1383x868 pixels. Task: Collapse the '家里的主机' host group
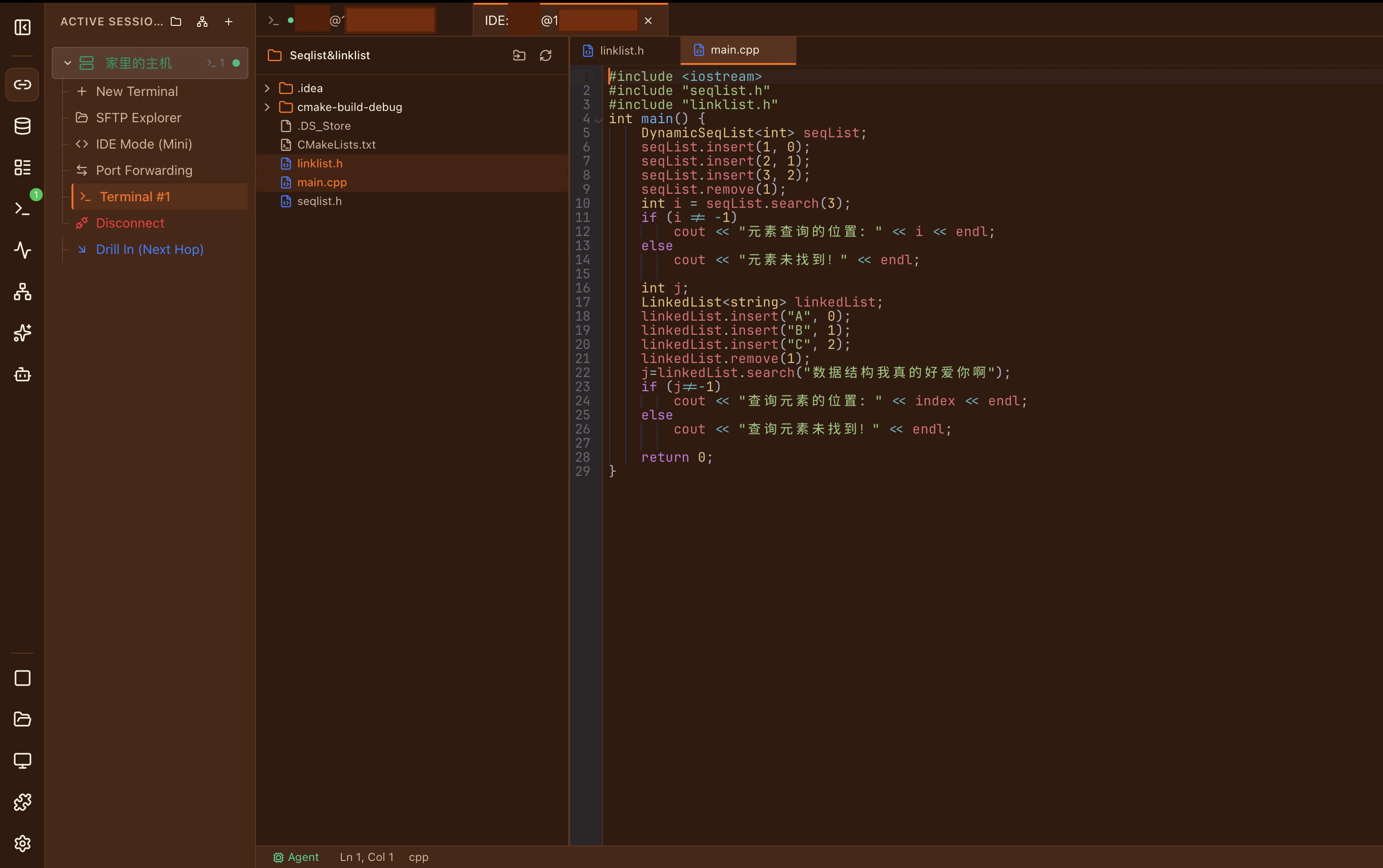pyautogui.click(x=67, y=63)
